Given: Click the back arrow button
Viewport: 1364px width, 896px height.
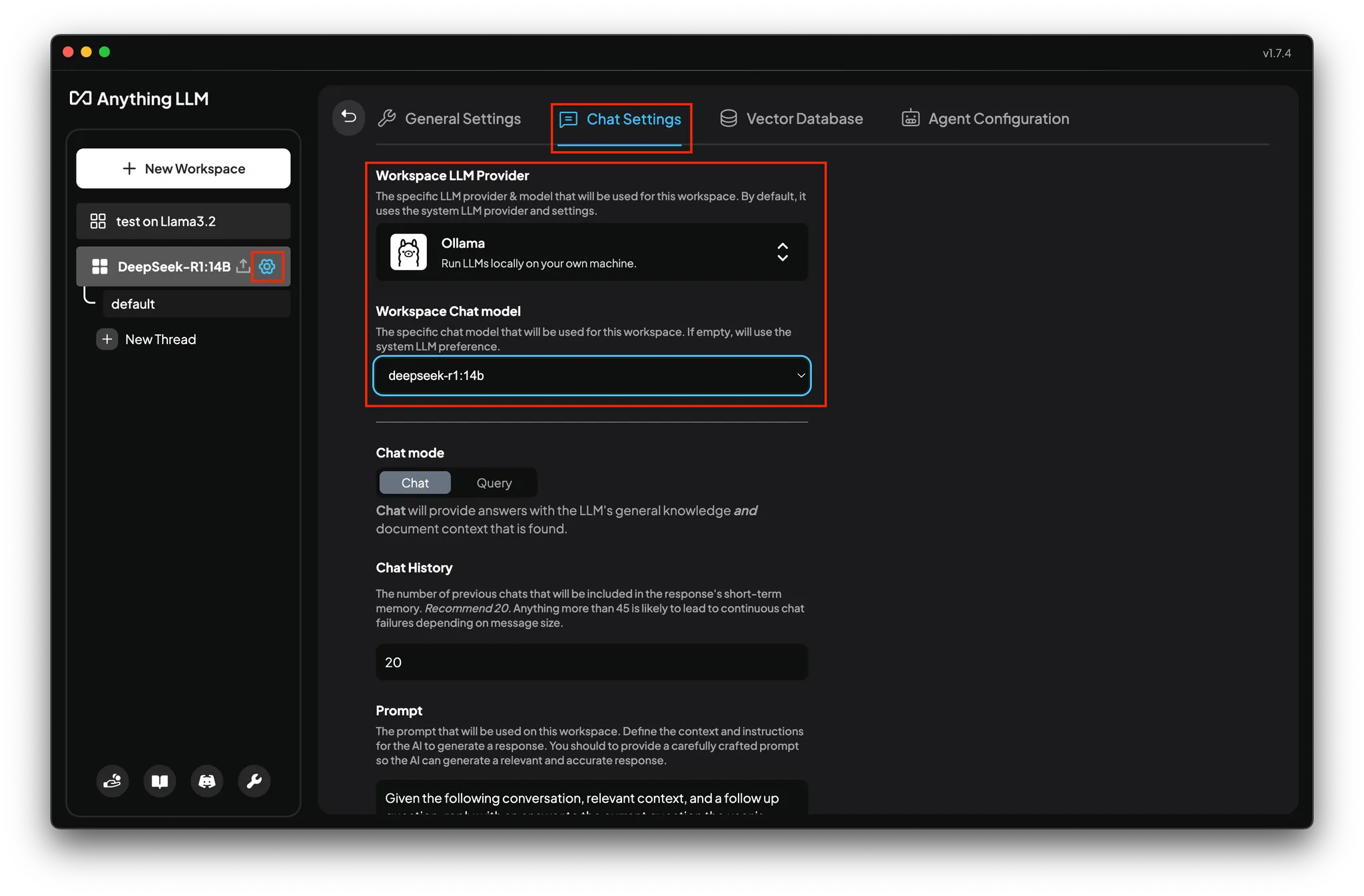Looking at the screenshot, I should pyautogui.click(x=348, y=117).
